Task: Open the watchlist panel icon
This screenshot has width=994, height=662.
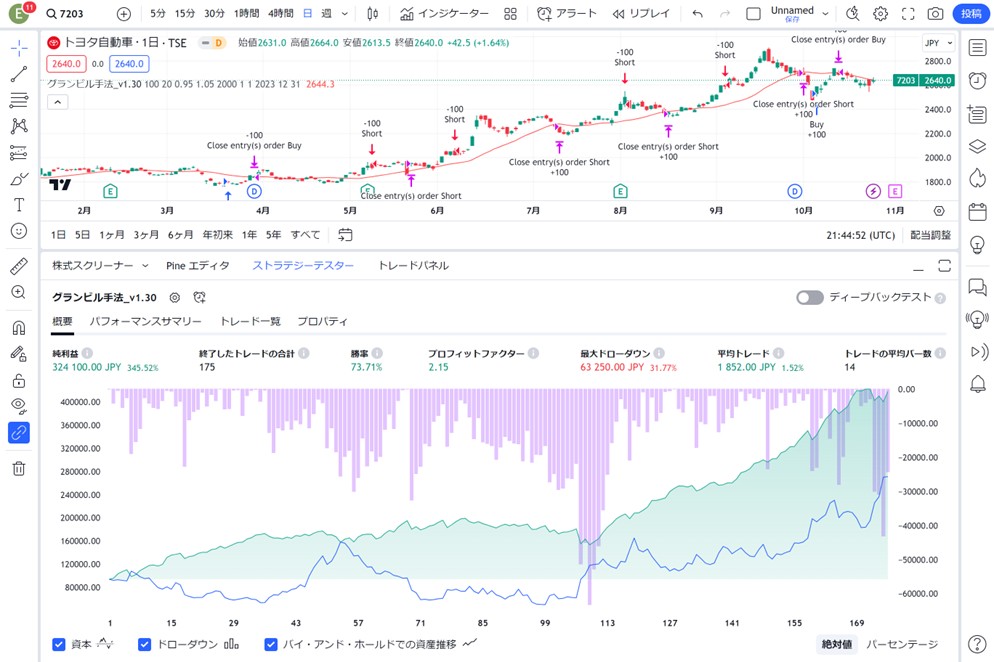Action: (978, 48)
